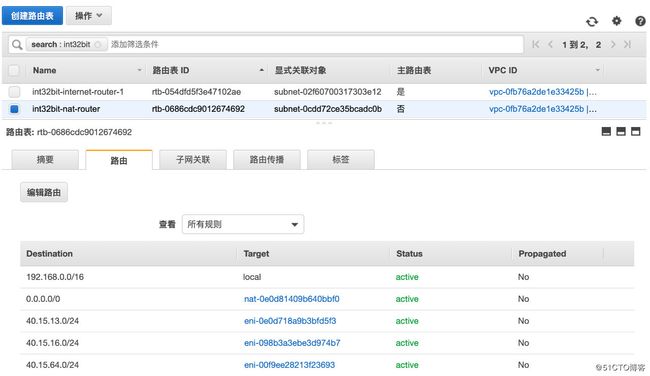Open the nat-0e0d81409b640bbf0 target link

coord(291,299)
